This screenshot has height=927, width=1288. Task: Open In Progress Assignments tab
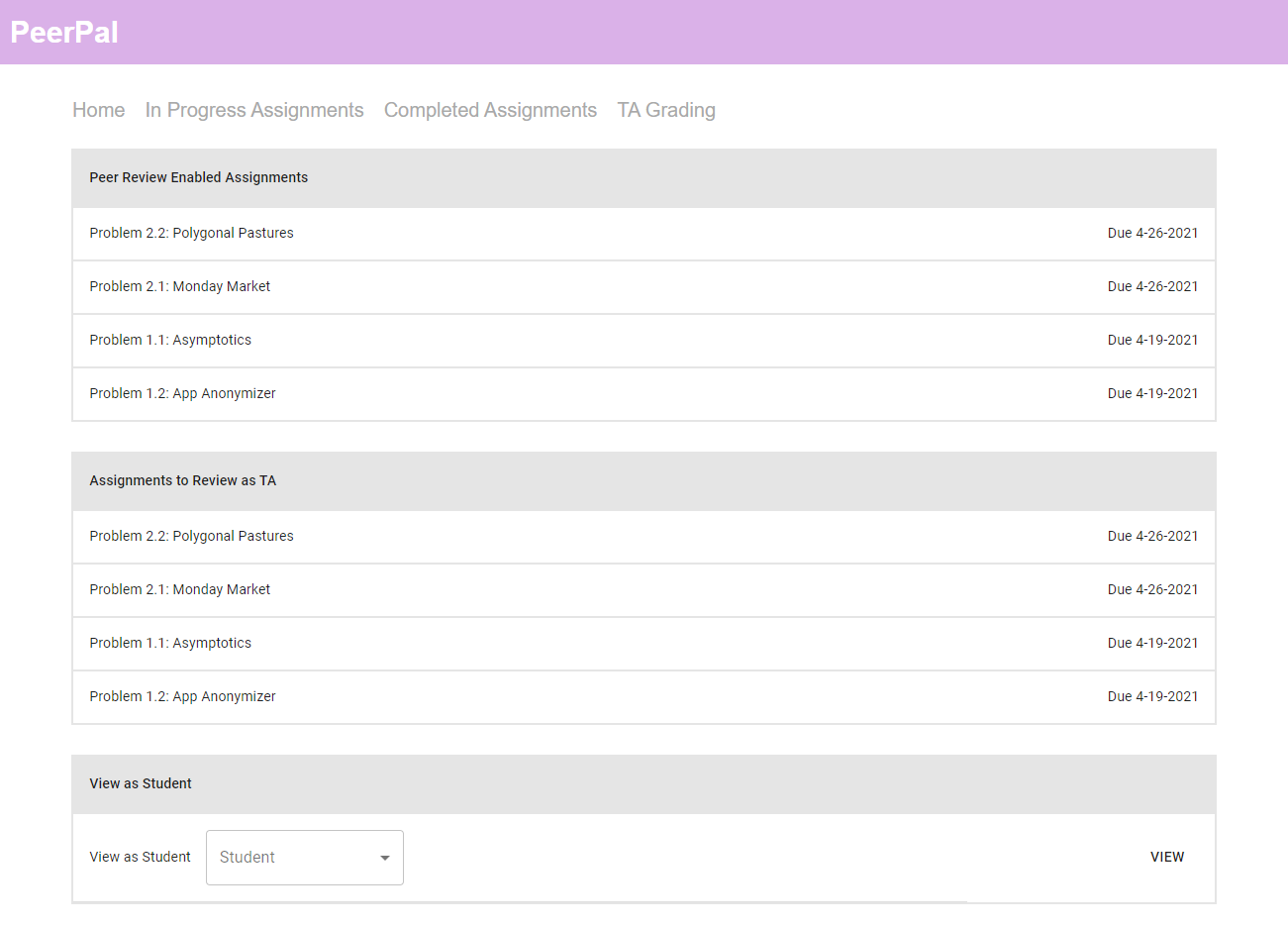point(254,110)
